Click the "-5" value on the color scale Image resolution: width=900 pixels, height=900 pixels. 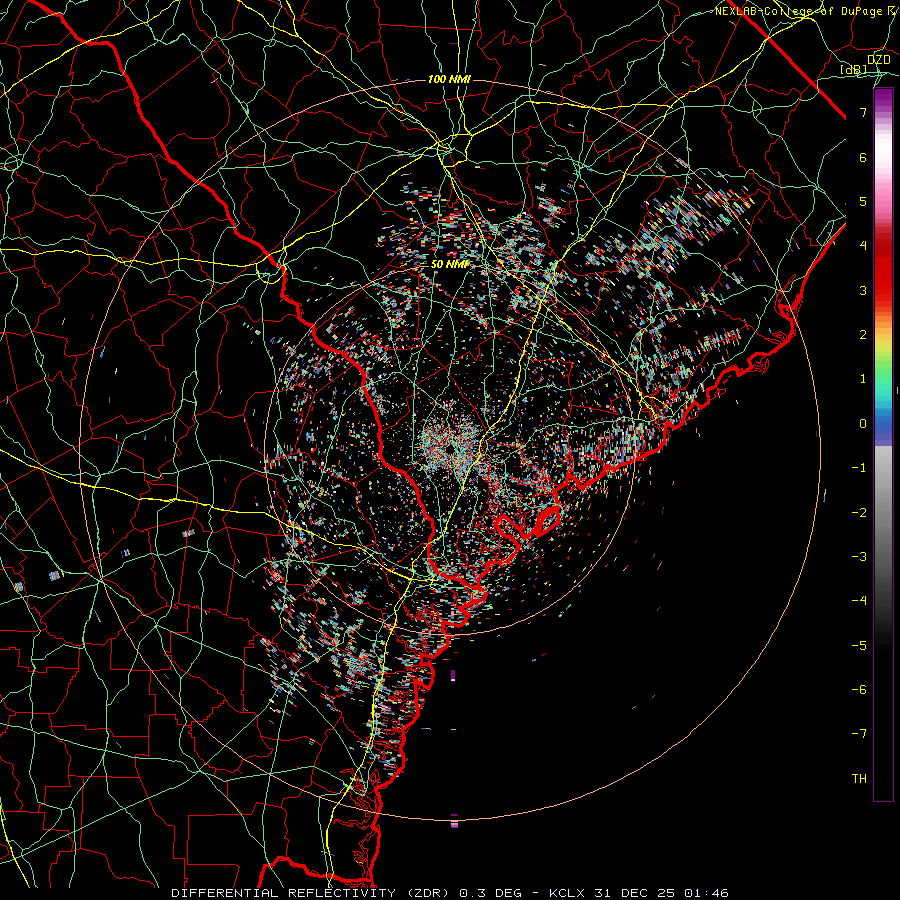pyautogui.click(x=859, y=646)
